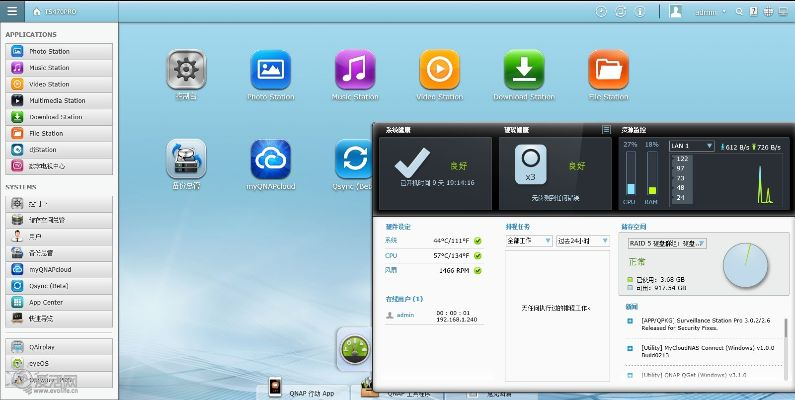Launch myQNAPcloud desktop icon
The width and height of the screenshot is (795, 400).
coord(270,164)
